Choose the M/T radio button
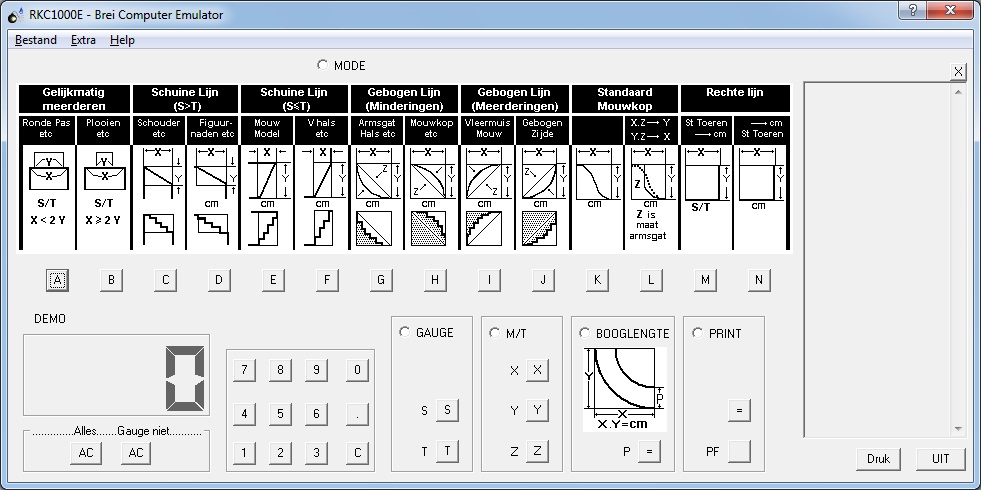Viewport: 981px width, 490px height. pyautogui.click(x=495, y=333)
